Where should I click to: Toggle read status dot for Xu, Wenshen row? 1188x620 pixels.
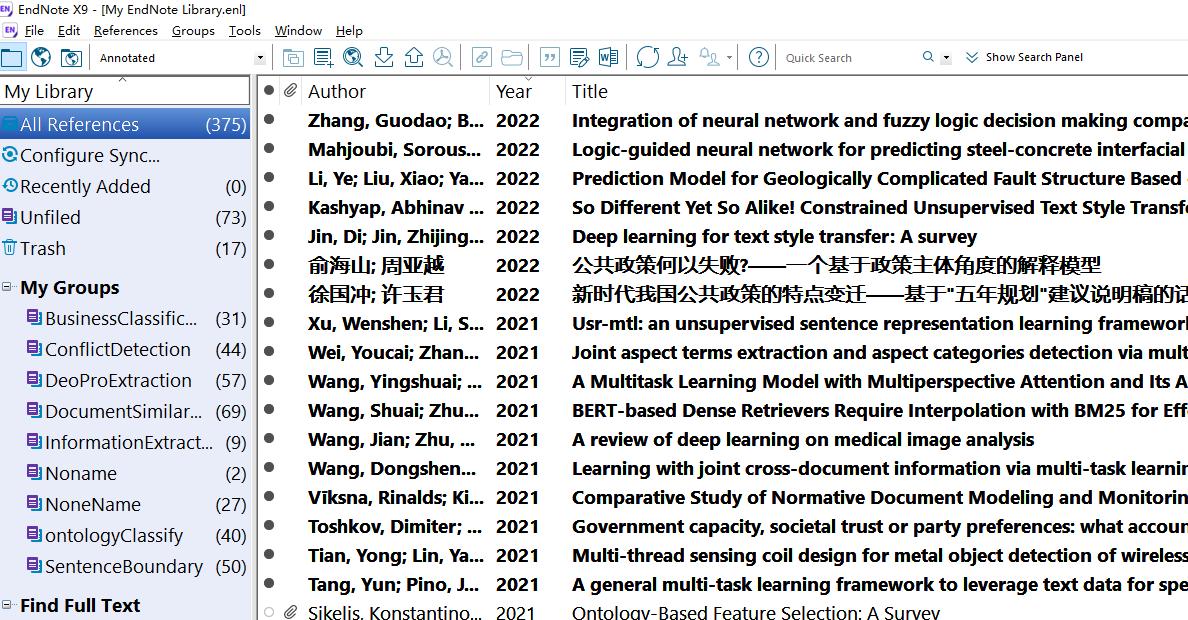(268, 322)
